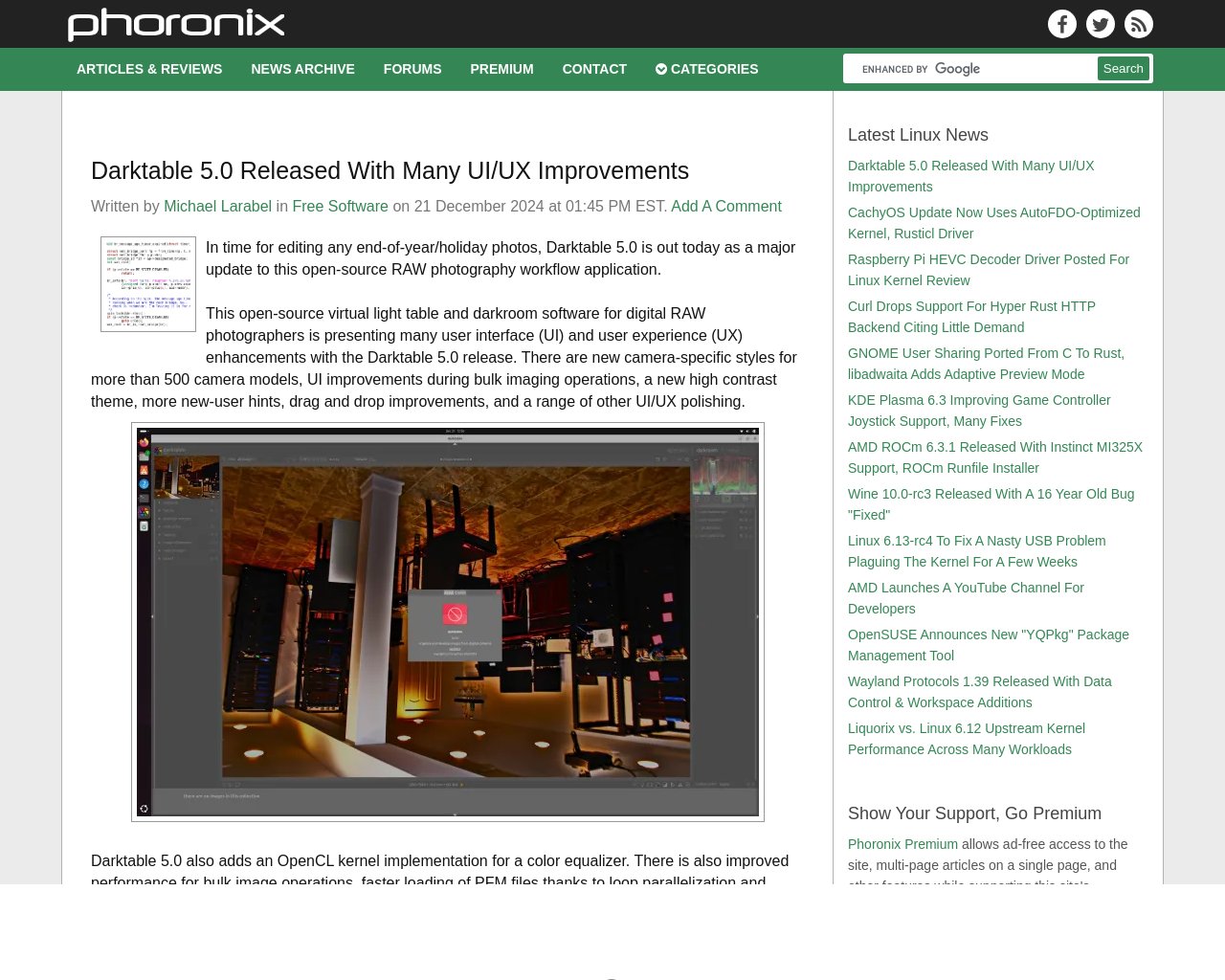1225x980 pixels.
Task: Click the small article thumbnail image
Action: coord(148,283)
